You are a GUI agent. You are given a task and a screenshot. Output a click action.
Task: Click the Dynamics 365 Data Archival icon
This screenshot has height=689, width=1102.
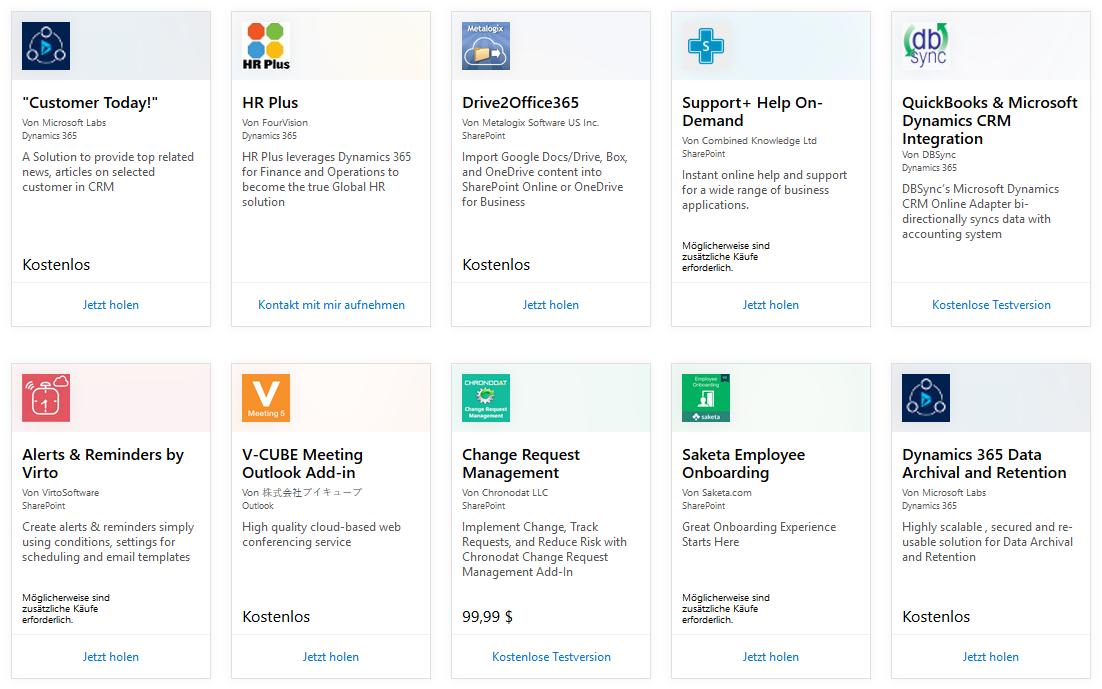click(x=926, y=398)
